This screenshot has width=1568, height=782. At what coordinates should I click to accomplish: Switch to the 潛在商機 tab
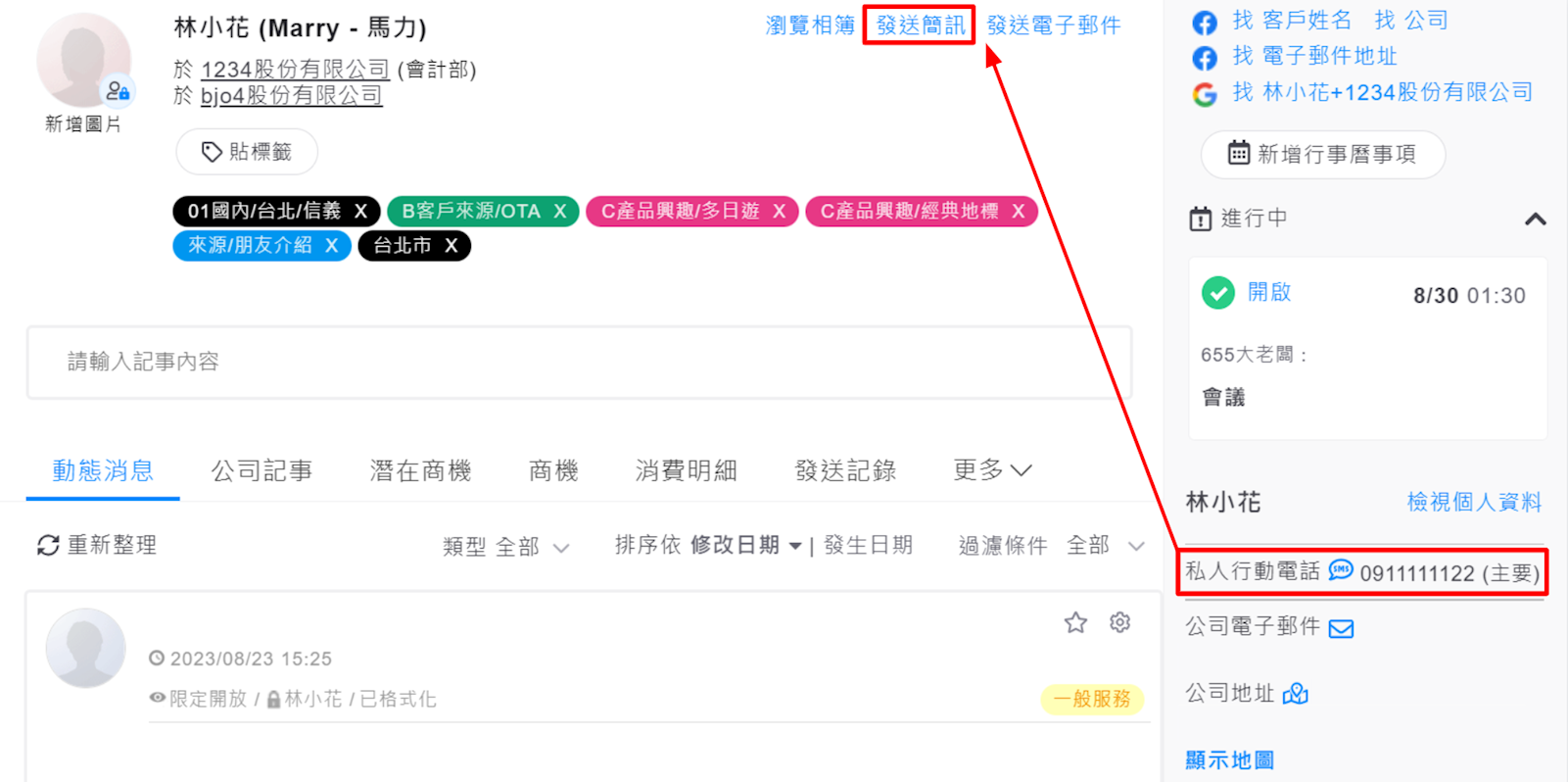(420, 470)
